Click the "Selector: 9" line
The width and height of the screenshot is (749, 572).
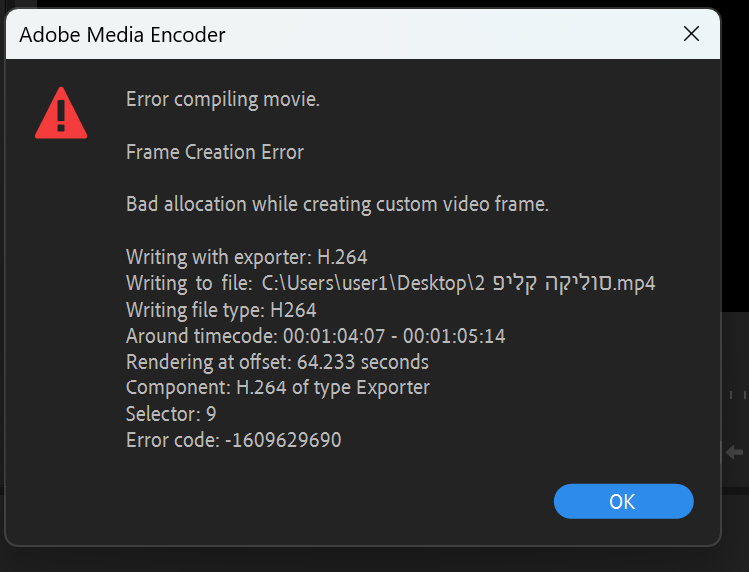pos(171,413)
